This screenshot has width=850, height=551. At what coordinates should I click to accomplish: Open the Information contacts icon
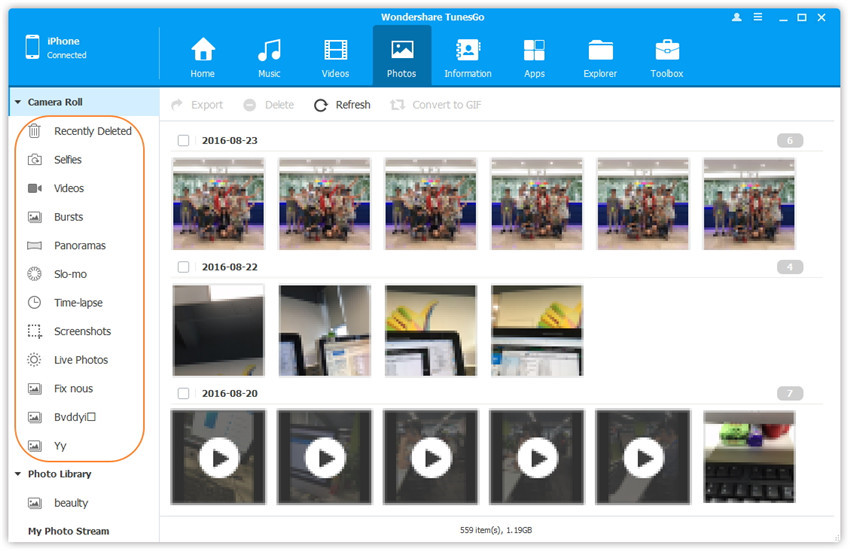point(467,50)
